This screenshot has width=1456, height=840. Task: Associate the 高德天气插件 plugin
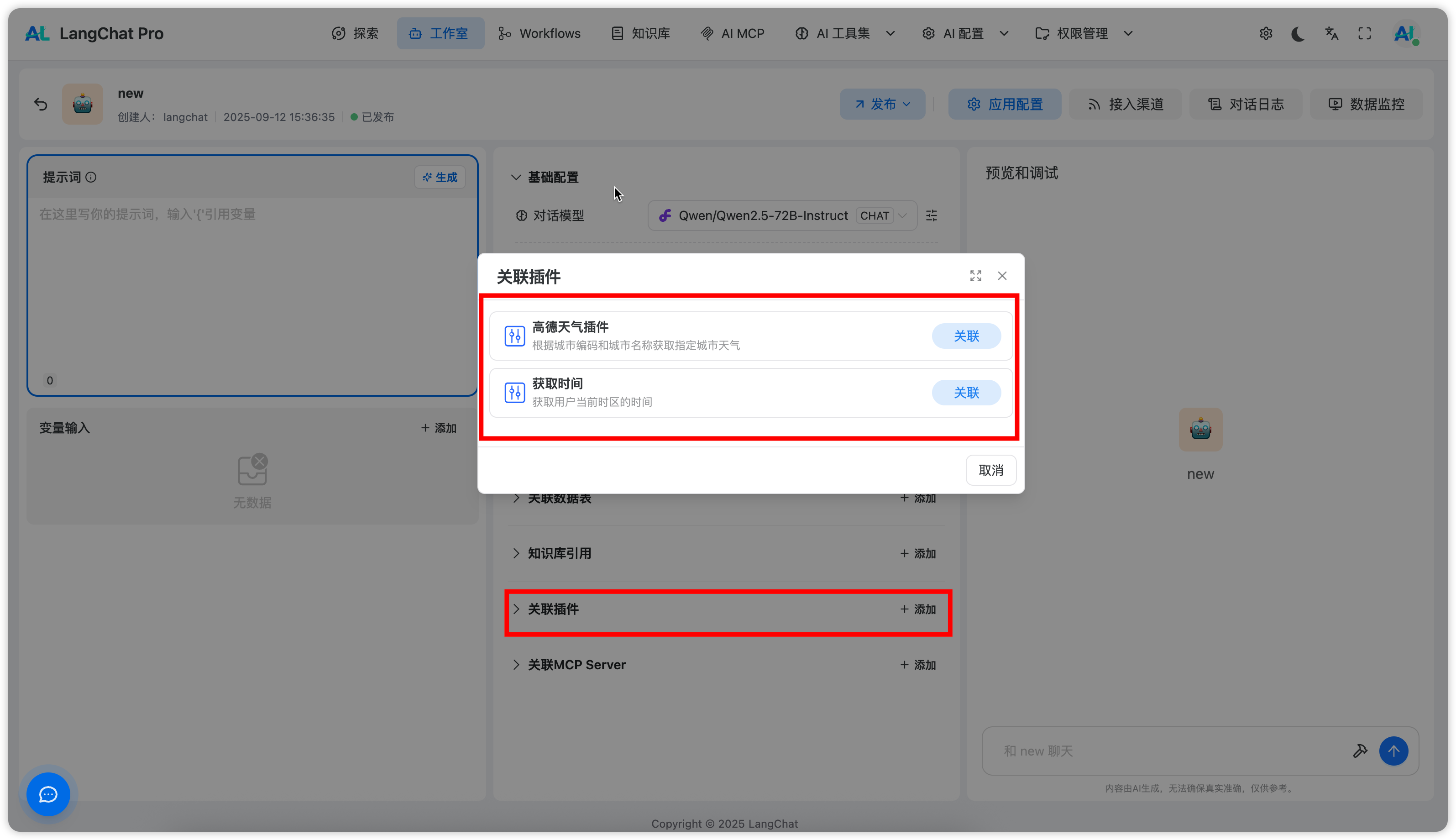pyautogui.click(x=966, y=336)
